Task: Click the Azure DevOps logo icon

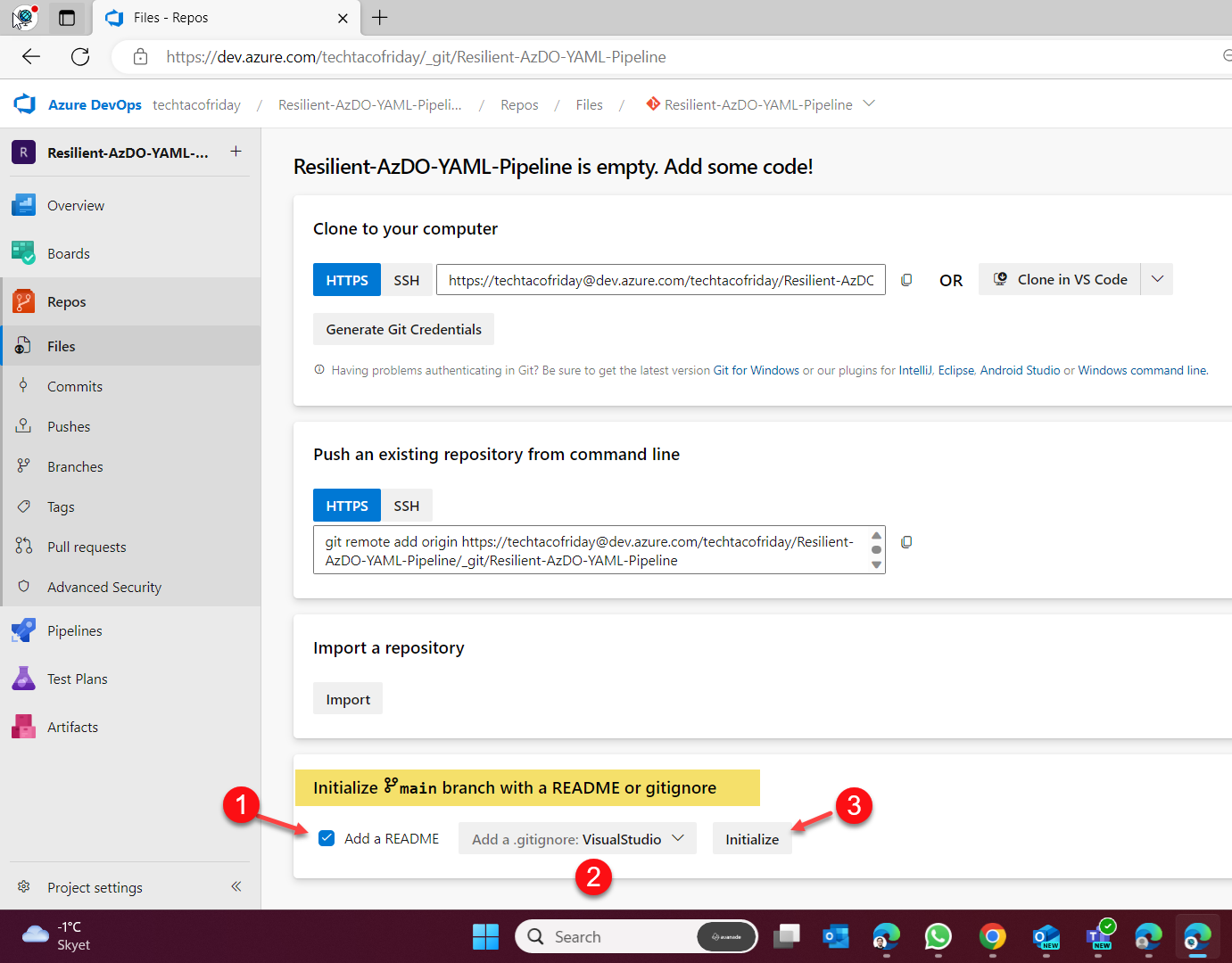Action: click(x=25, y=104)
